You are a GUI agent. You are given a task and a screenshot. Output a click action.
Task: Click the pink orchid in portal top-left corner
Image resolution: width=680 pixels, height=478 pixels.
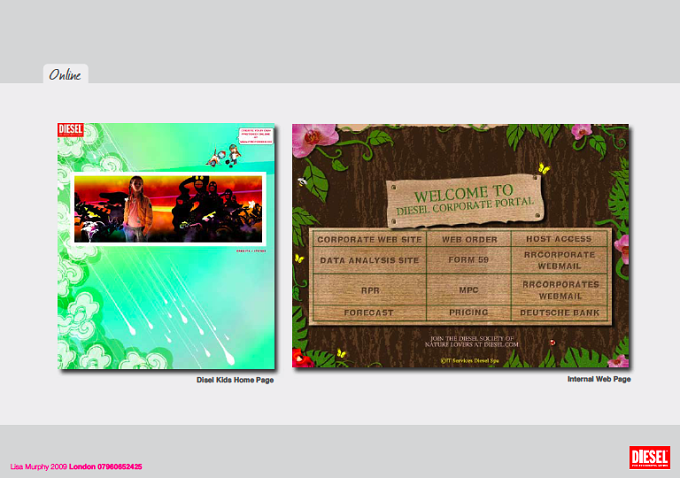(314, 138)
